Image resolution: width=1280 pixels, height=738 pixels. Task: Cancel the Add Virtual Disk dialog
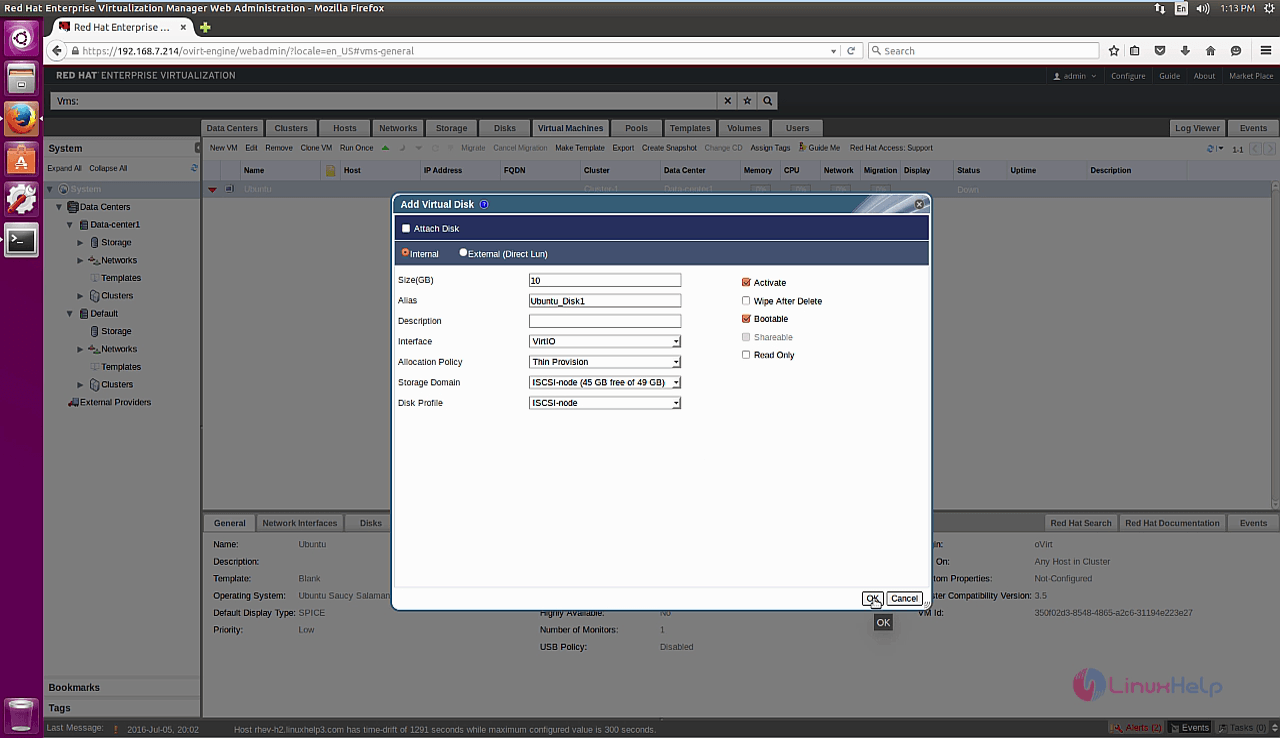(904, 598)
